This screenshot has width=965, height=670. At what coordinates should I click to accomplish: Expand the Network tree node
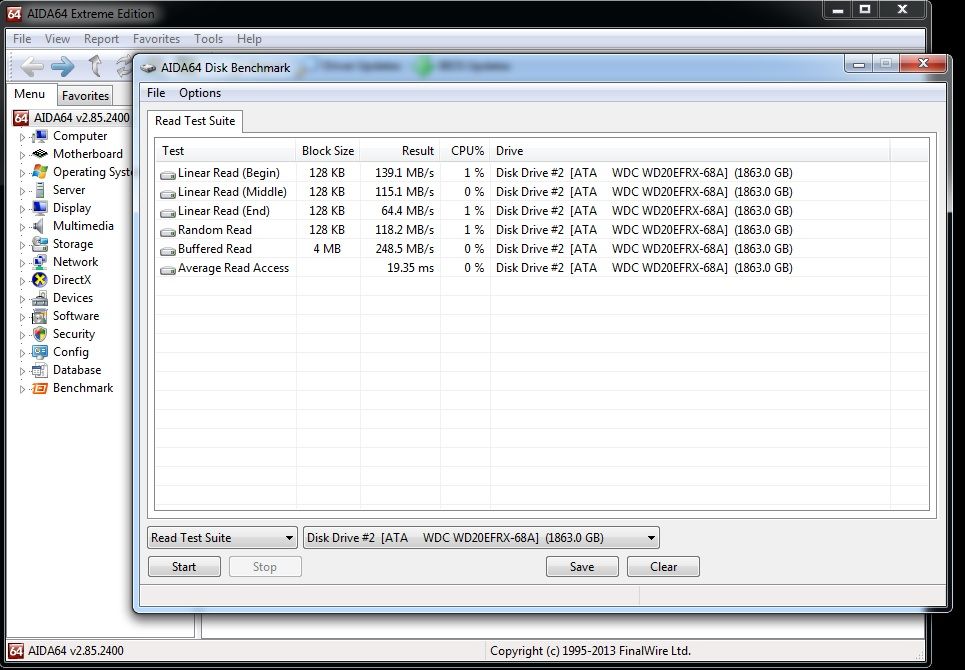tap(22, 263)
